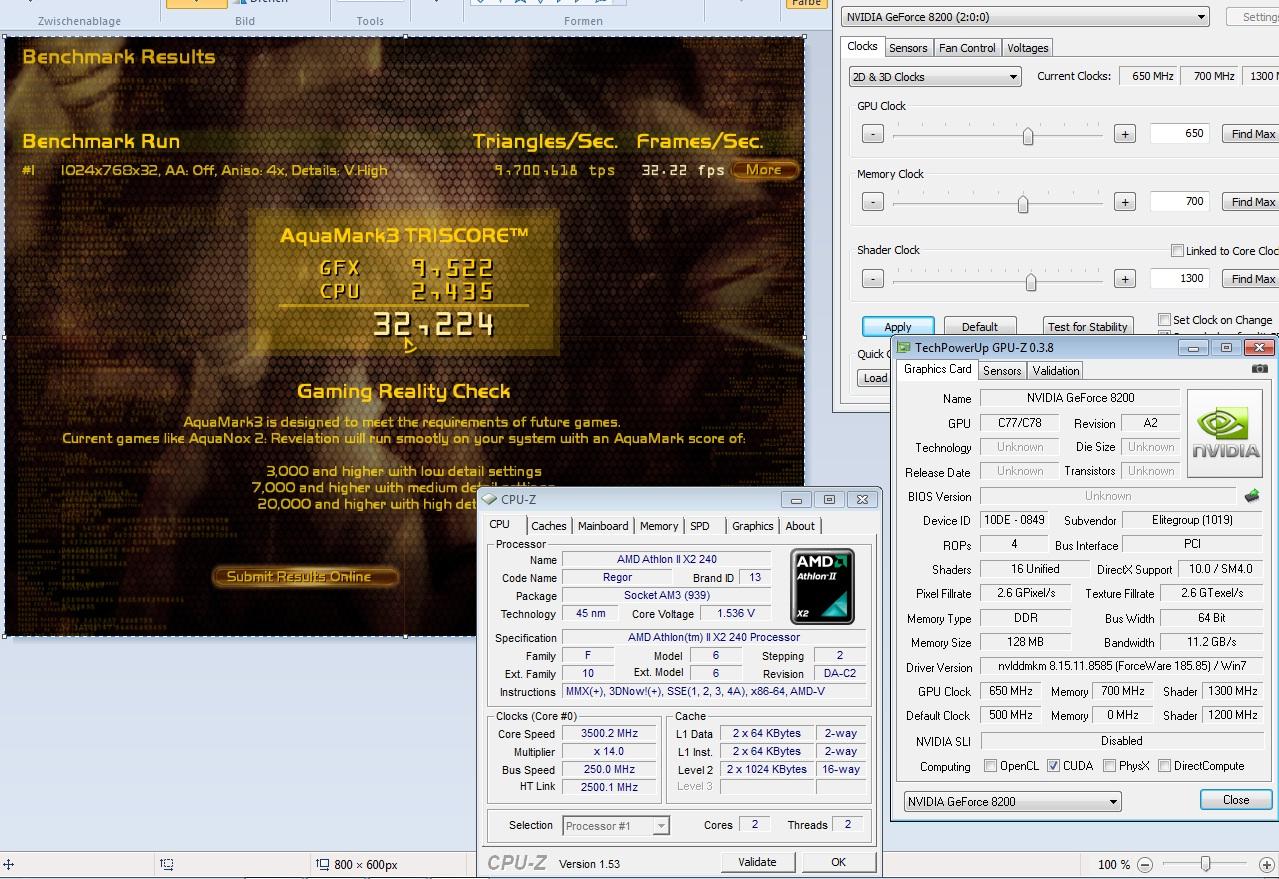This screenshot has width=1279, height=879.
Task: Open the SPD tab in CPU-Z
Action: point(700,526)
